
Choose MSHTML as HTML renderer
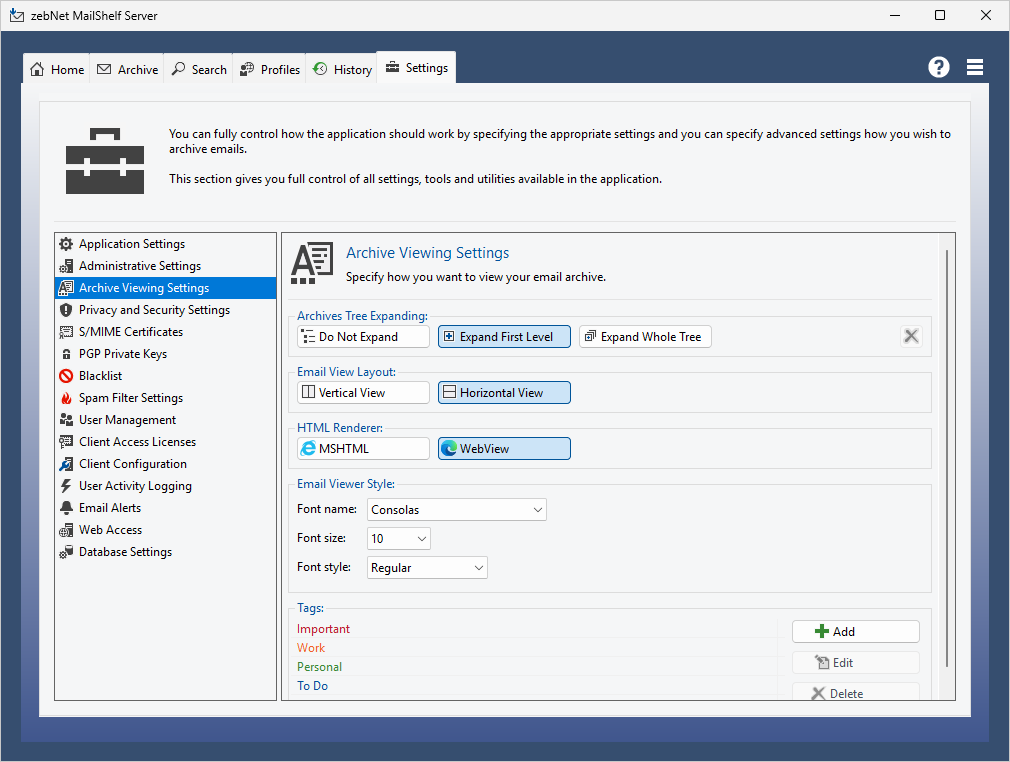tap(363, 449)
